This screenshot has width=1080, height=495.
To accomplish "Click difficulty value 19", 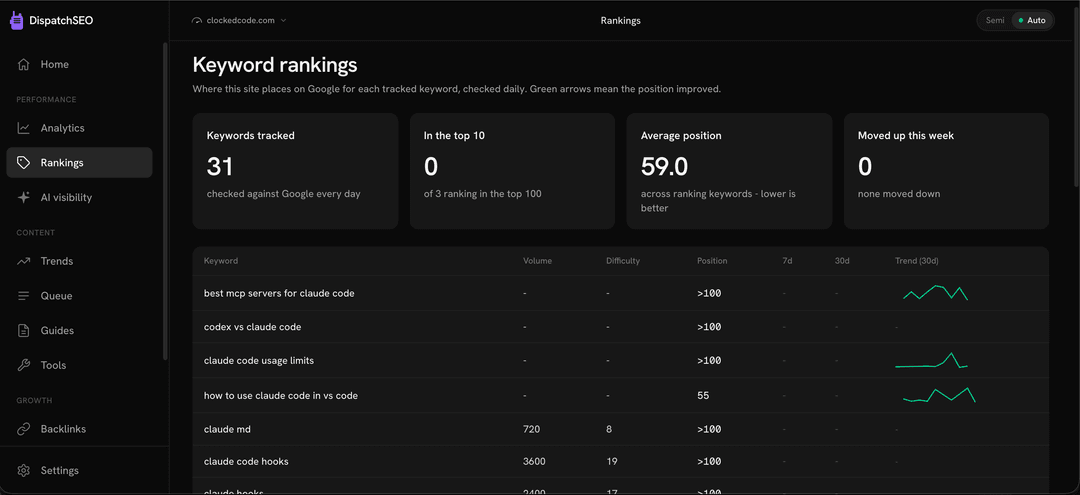I will tap(612, 461).
